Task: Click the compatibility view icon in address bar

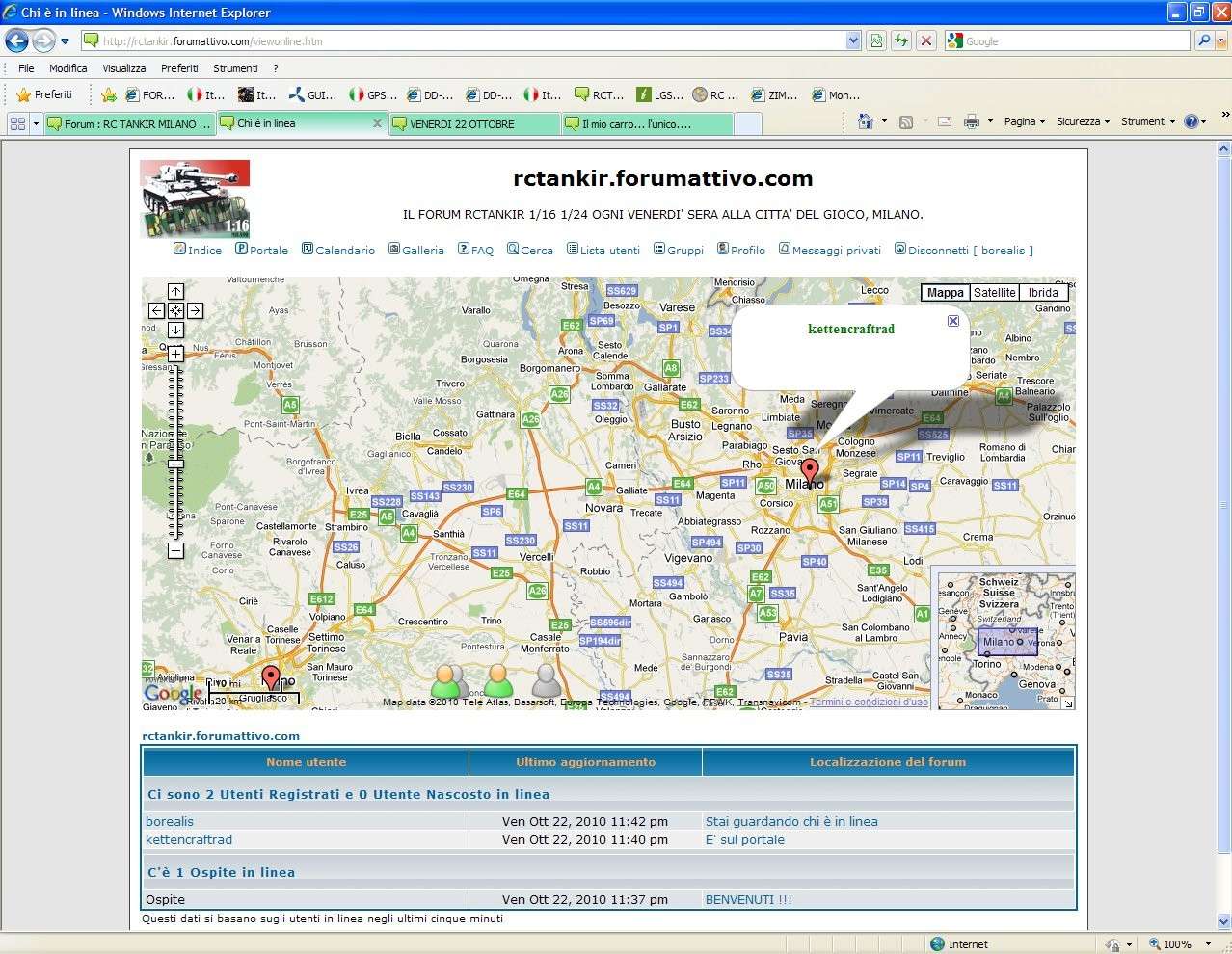Action: tap(876, 40)
